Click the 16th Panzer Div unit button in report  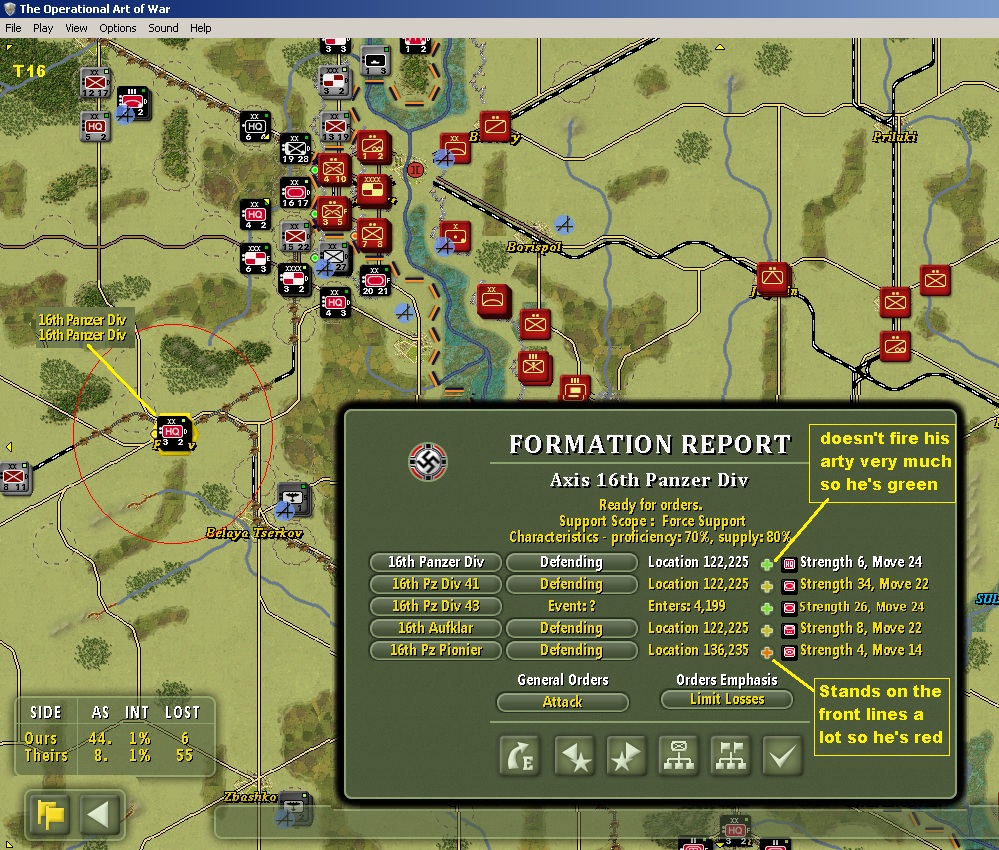click(436, 562)
